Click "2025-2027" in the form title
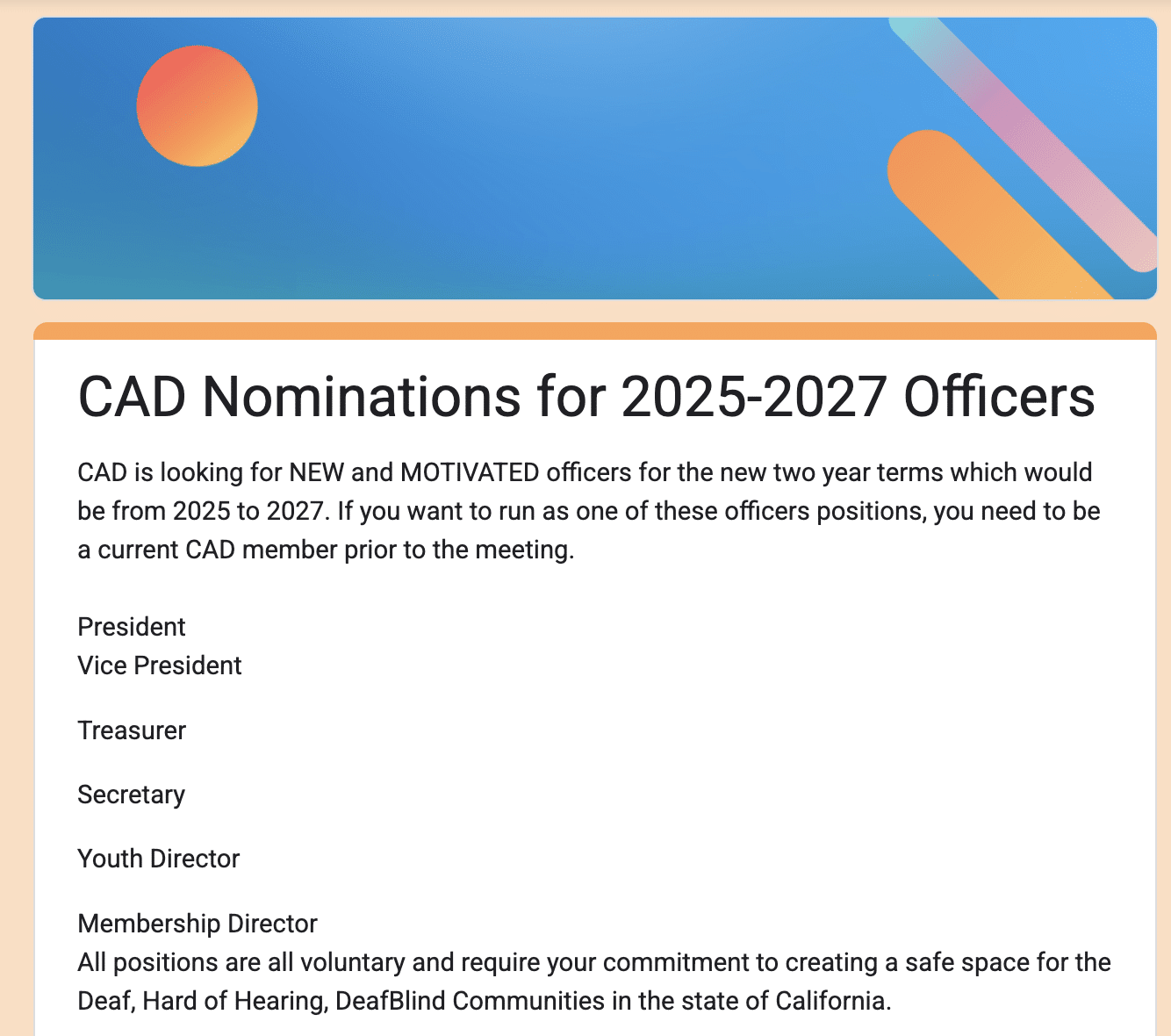Viewport: 1171px width, 1036px height. (753, 397)
